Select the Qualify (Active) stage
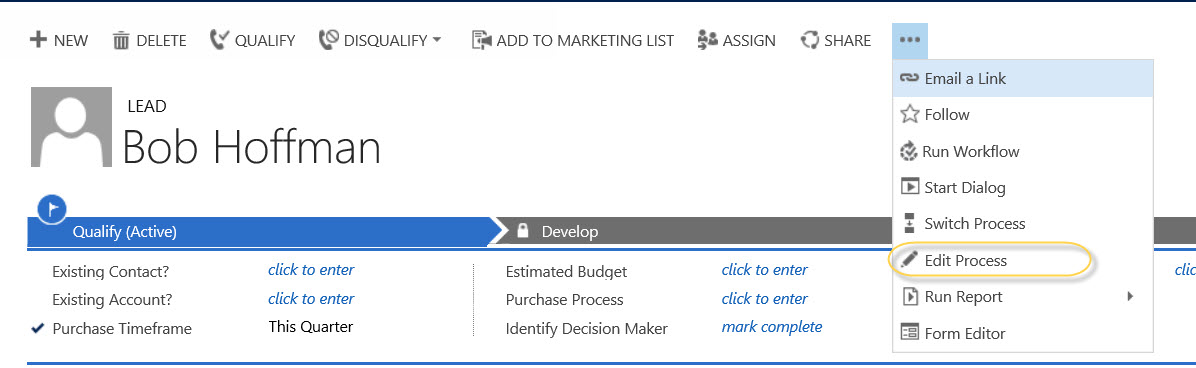This screenshot has height=368, width=1196. click(262, 232)
